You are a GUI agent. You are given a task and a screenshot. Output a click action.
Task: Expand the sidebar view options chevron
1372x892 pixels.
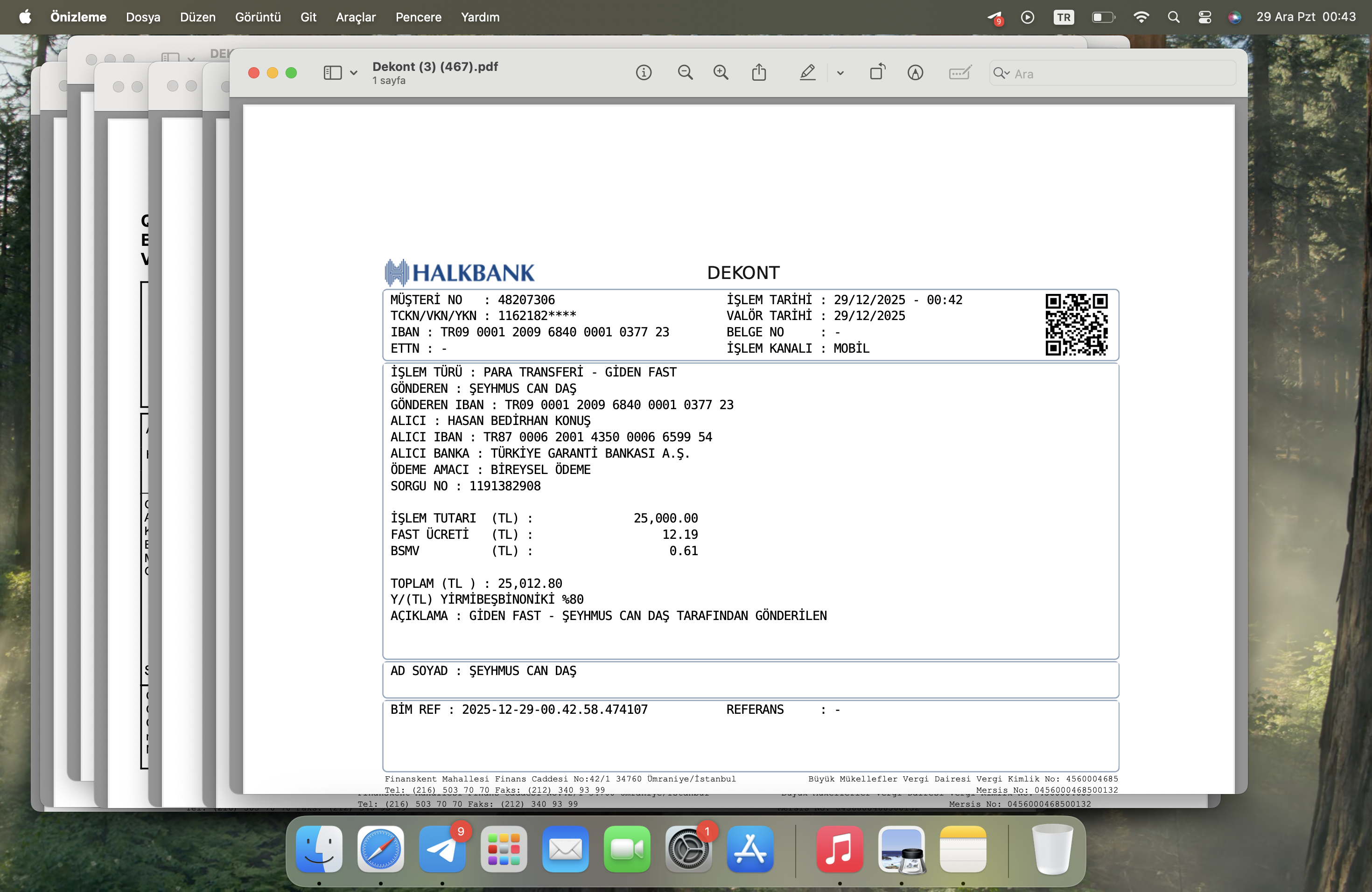353,73
